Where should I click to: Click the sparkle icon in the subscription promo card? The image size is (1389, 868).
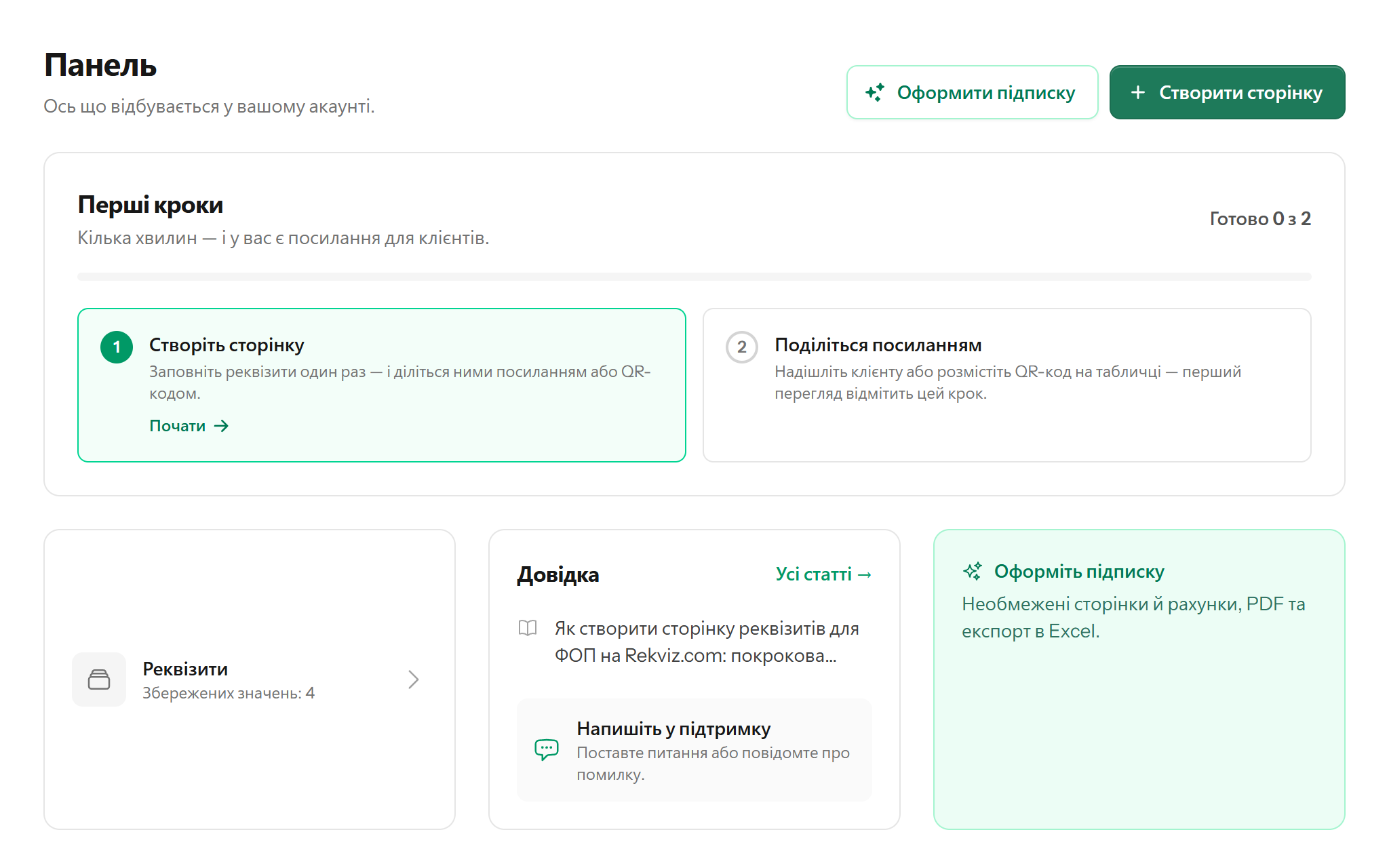[973, 571]
